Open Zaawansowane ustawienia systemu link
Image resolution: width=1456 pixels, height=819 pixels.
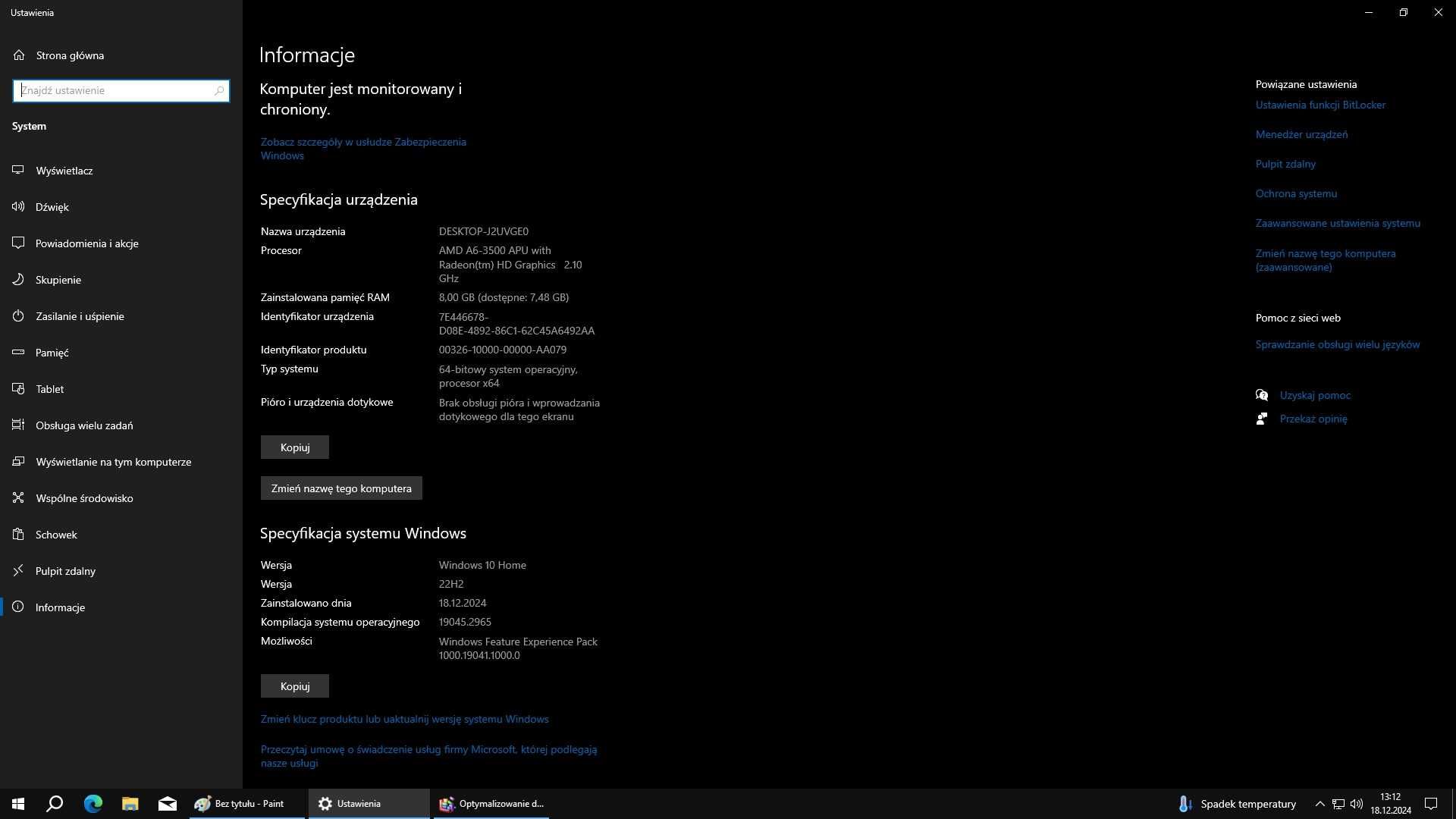pyautogui.click(x=1338, y=223)
